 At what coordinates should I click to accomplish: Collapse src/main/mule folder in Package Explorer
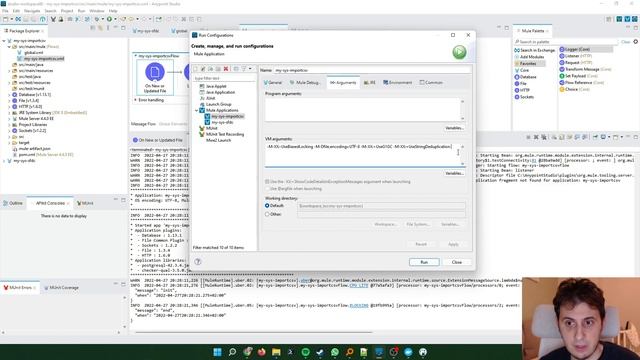(x=9, y=47)
